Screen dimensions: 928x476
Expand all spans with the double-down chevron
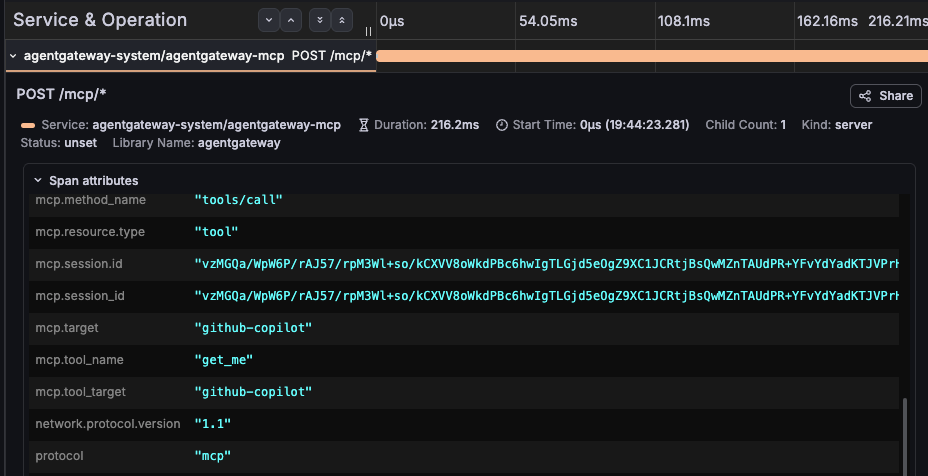(320, 20)
